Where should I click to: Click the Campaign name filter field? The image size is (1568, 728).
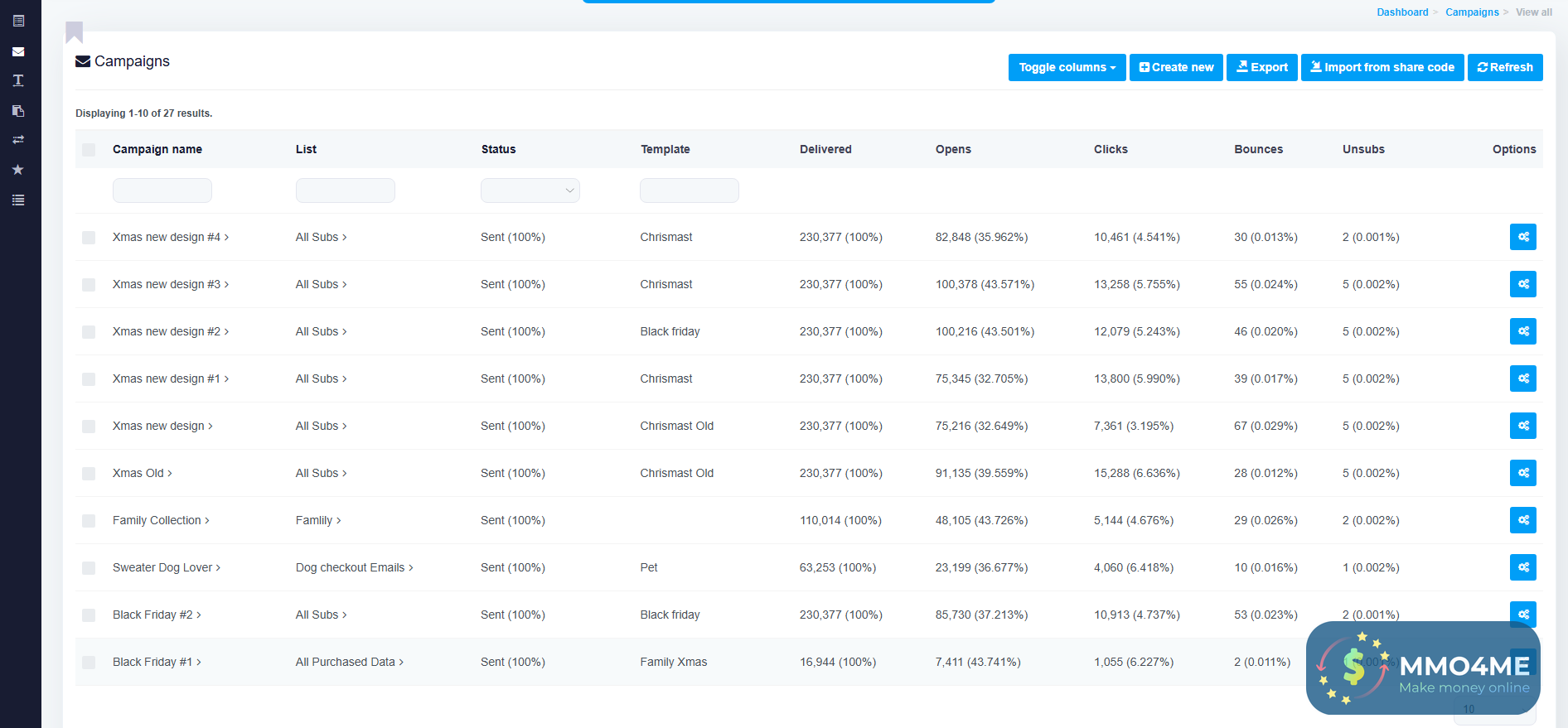pyautogui.click(x=162, y=190)
